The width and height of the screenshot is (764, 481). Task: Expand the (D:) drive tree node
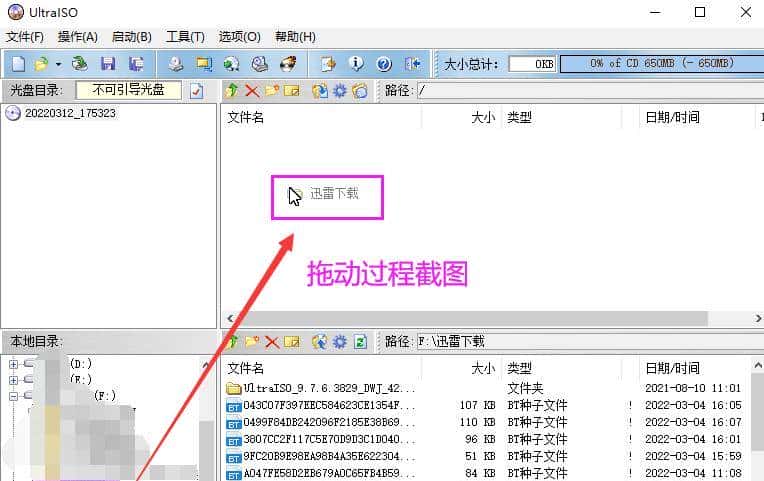coord(14,364)
